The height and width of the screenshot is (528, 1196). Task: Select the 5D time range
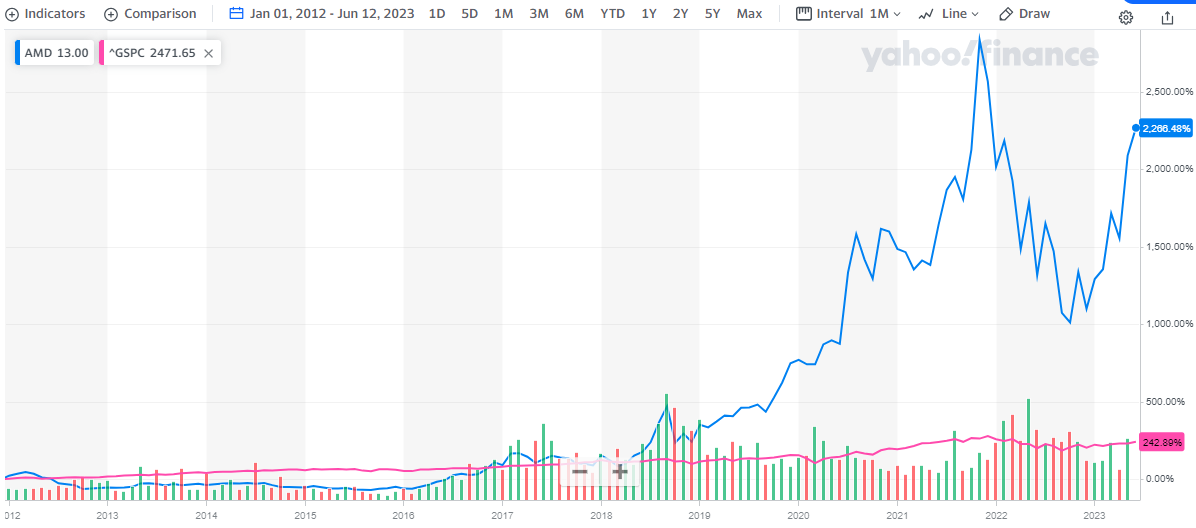(x=470, y=14)
